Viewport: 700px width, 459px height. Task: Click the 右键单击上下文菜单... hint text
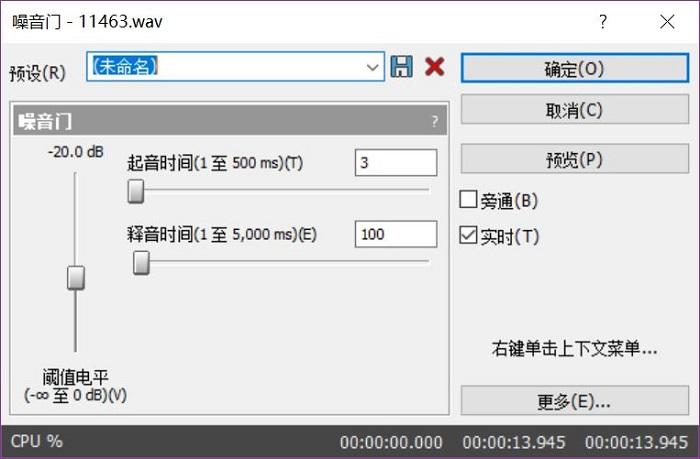[x=575, y=348]
